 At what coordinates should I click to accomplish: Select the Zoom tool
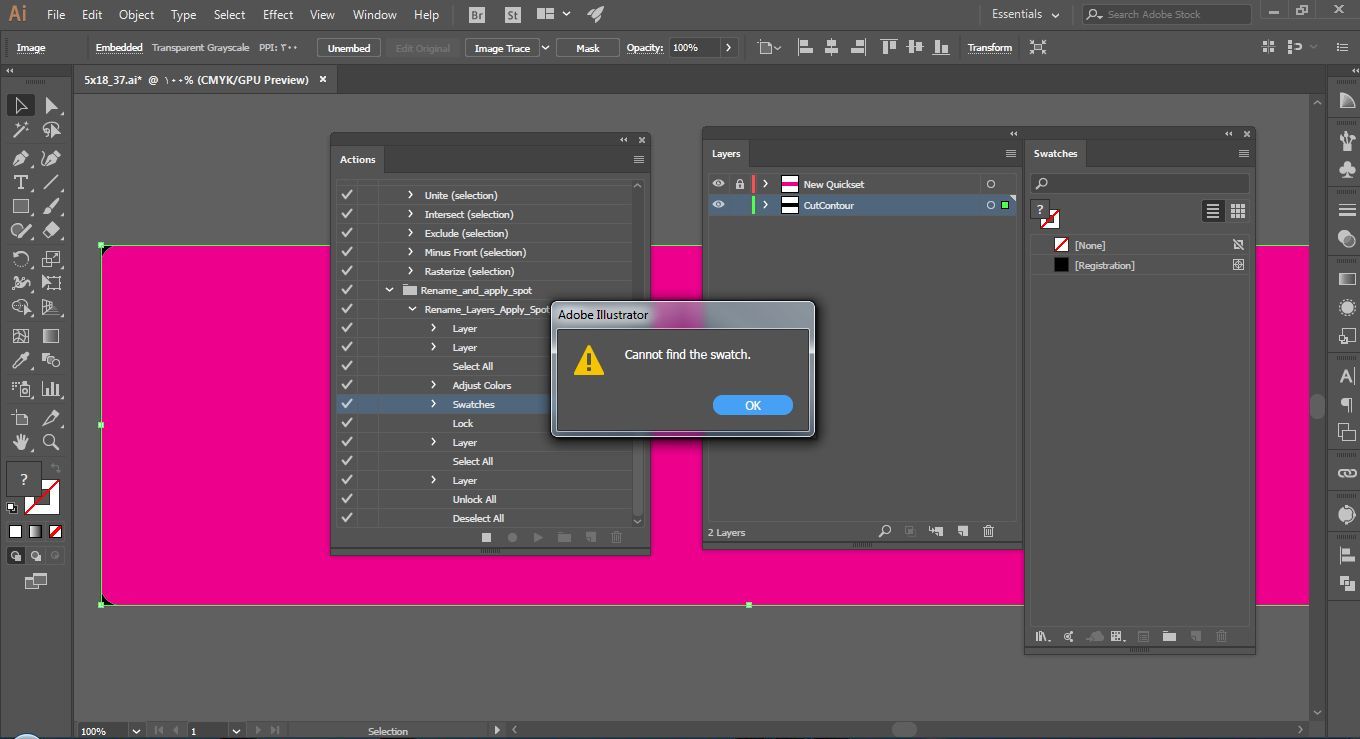[51, 442]
